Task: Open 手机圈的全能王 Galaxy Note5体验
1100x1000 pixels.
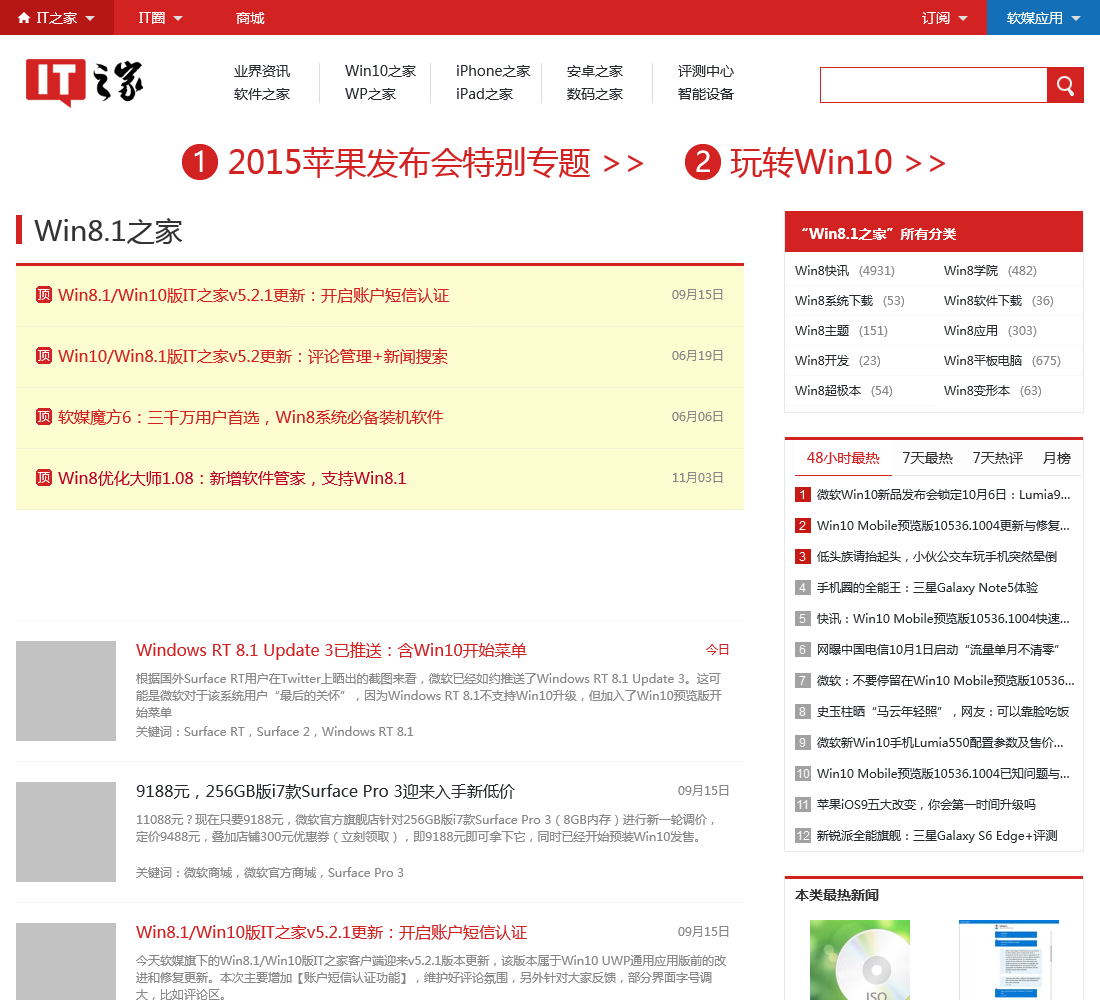Action: point(927,587)
